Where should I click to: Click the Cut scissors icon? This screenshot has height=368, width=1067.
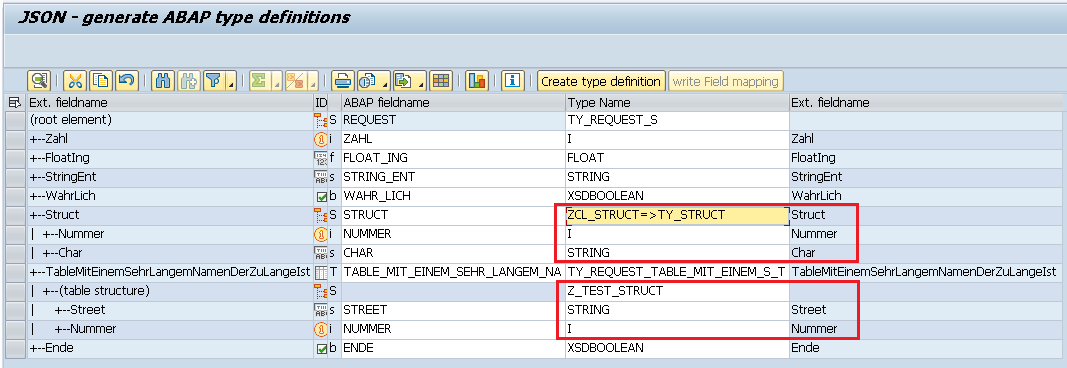tap(75, 81)
